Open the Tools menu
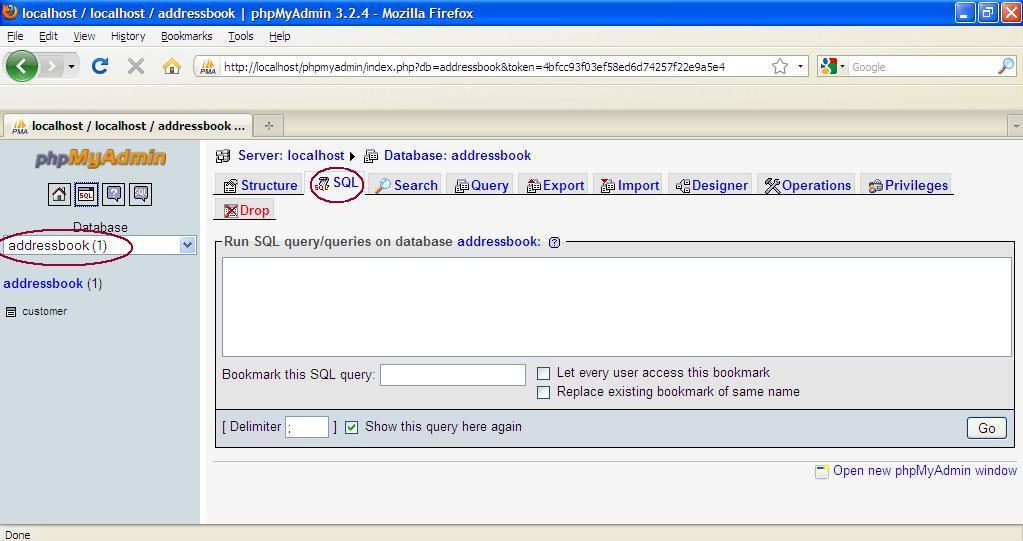Screen dimensions: 1023x541 (241, 37)
